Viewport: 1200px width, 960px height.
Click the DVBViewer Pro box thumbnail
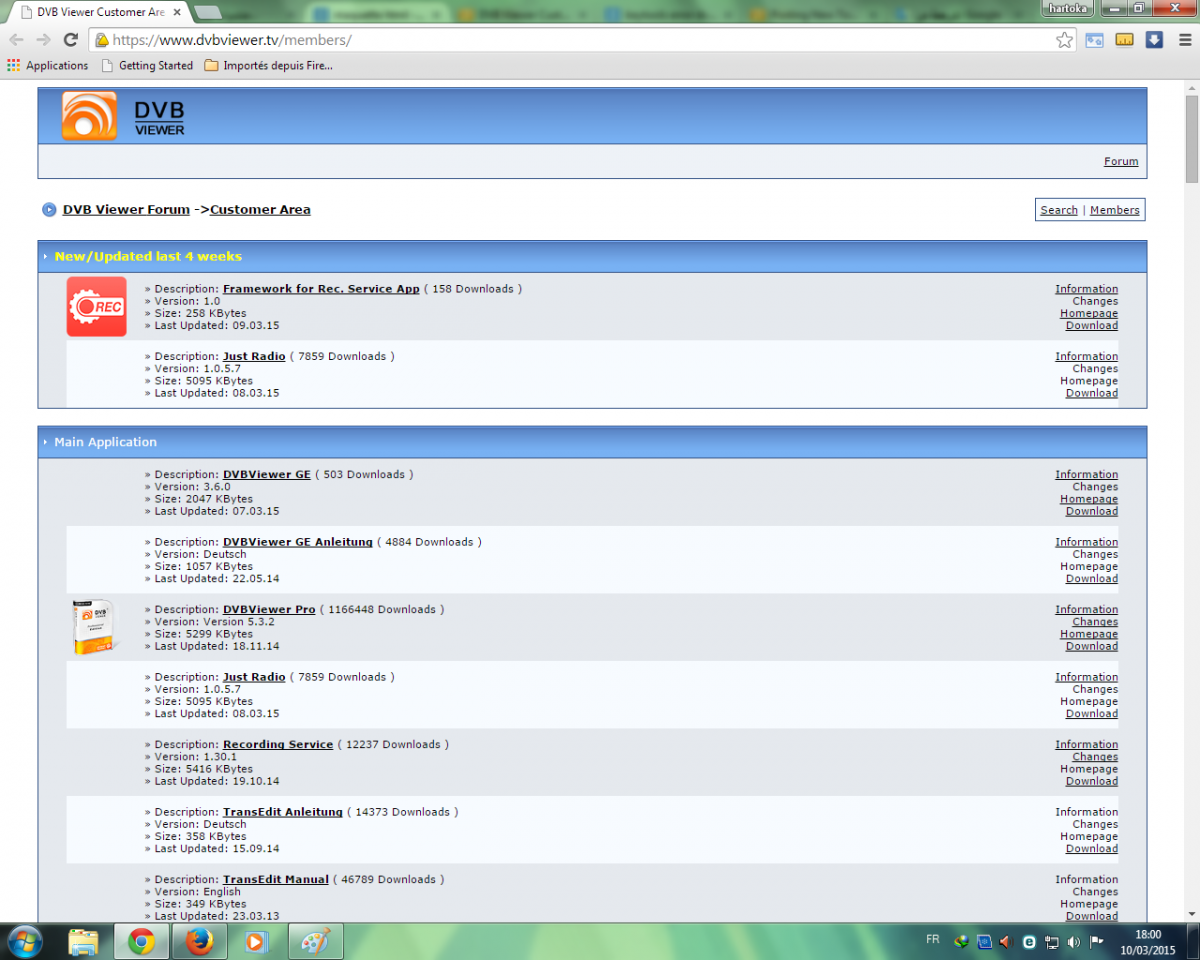tap(94, 627)
